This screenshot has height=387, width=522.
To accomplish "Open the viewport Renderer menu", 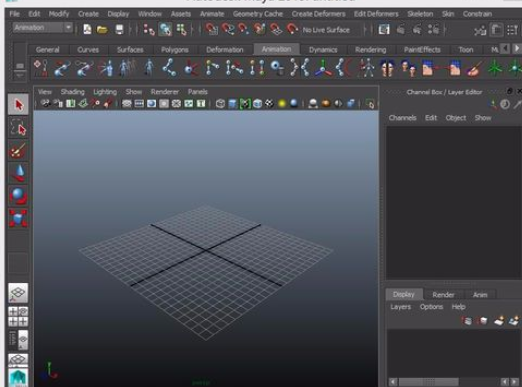I will (165, 92).
